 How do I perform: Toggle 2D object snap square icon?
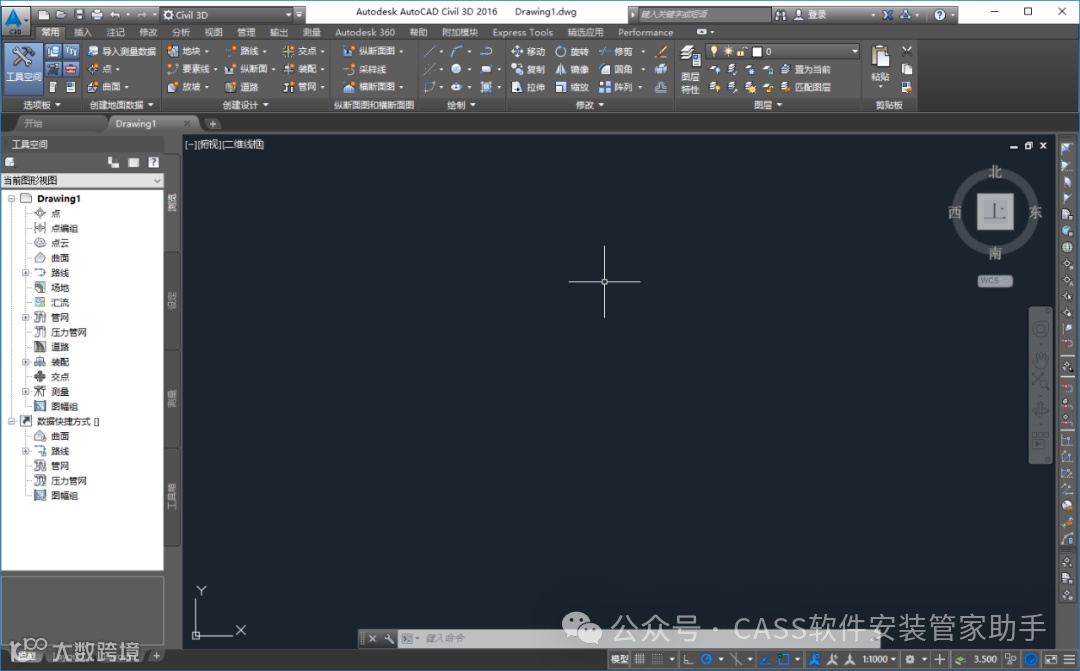(x=783, y=659)
